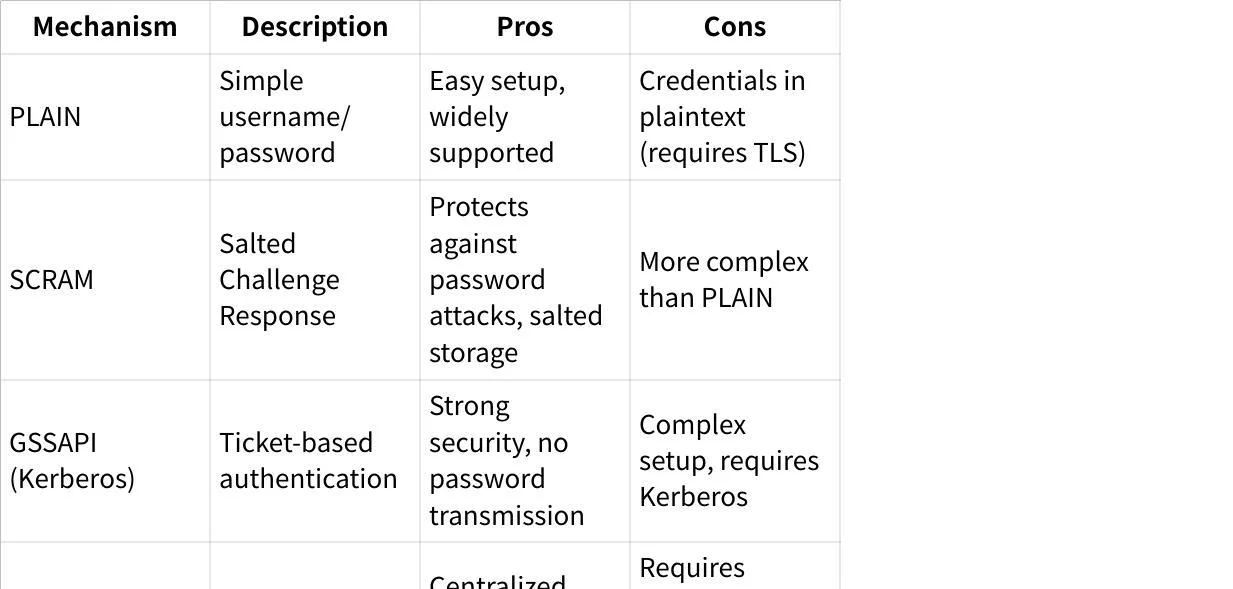
Task: Click the Mechanism column header
Action: (x=105, y=27)
